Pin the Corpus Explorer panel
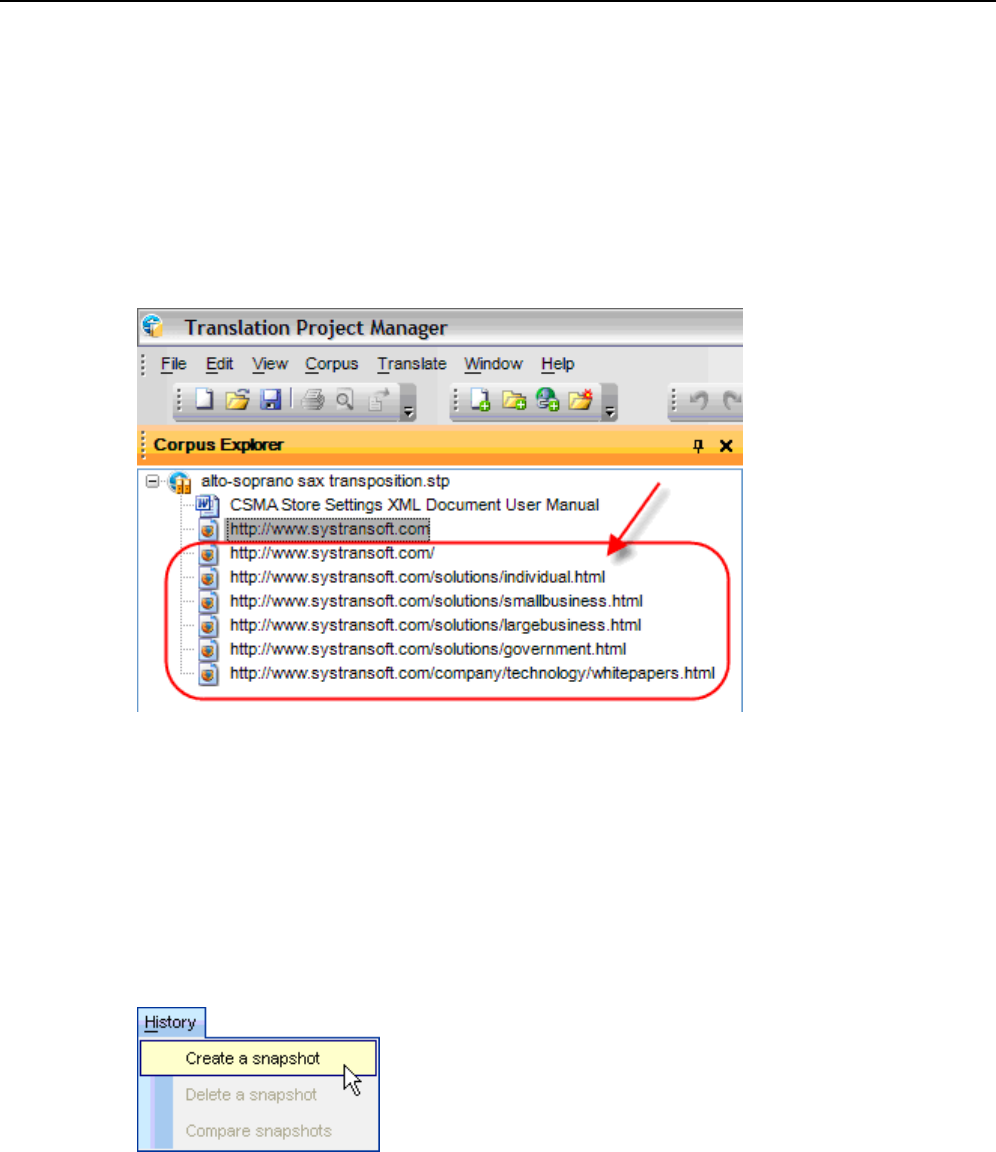The image size is (996, 1152). 698,446
